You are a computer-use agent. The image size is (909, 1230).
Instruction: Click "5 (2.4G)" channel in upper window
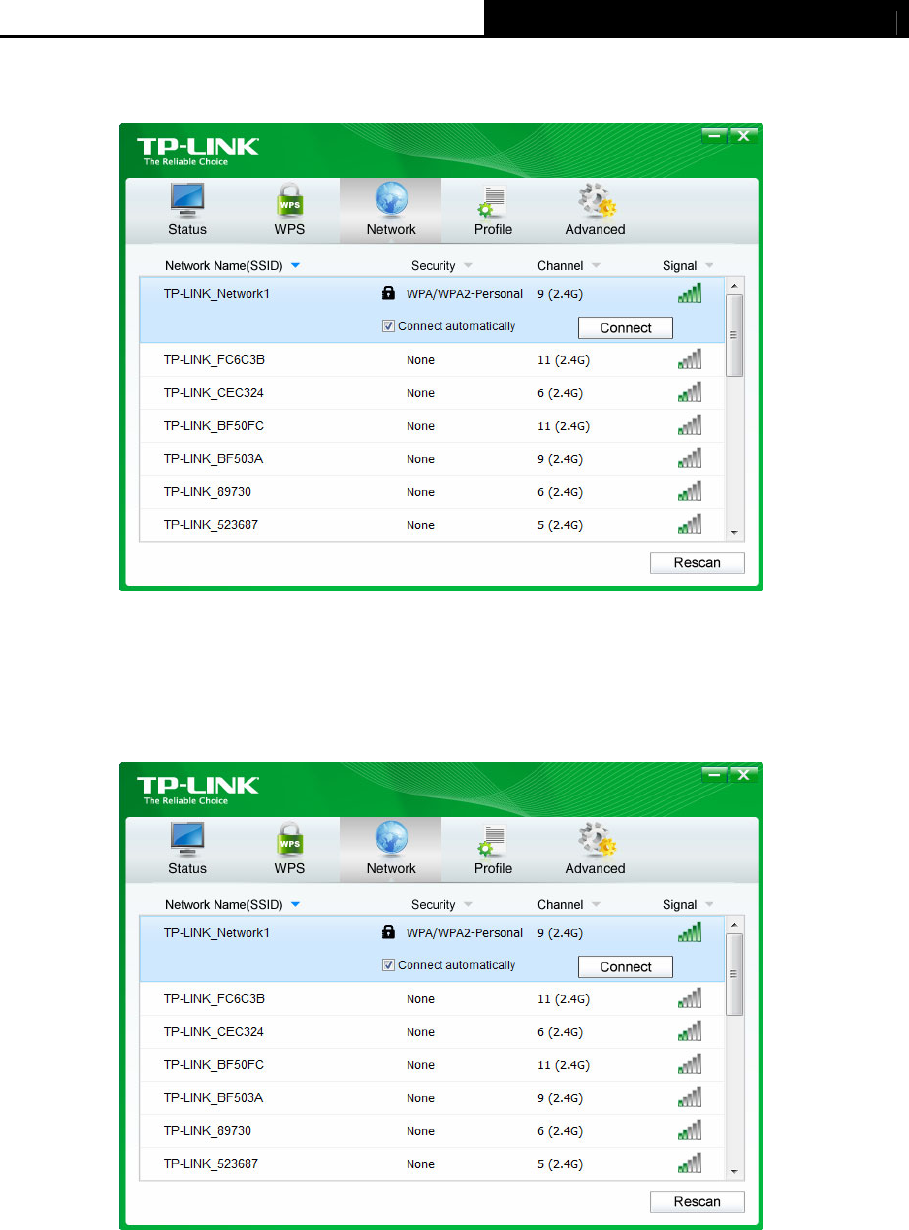pyautogui.click(x=560, y=525)
